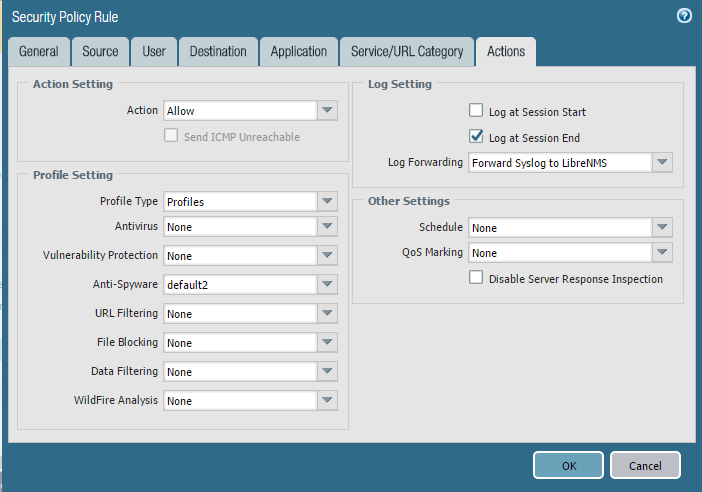Confirm rule with OK button
The image size is (702, 492).
click(x=569, y=466)
